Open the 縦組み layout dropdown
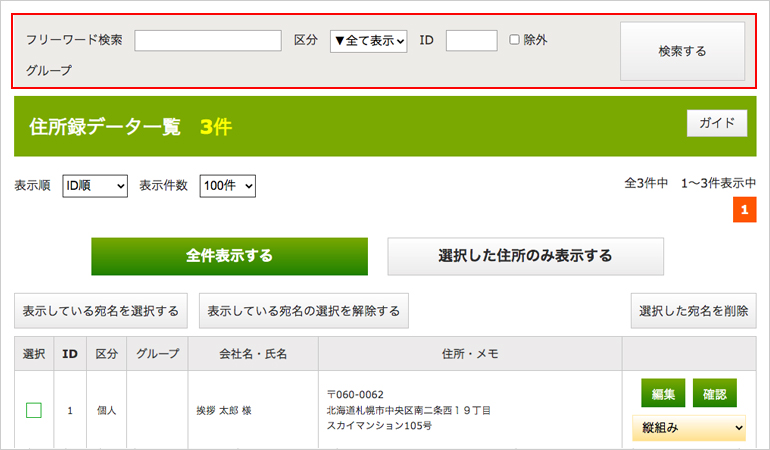 click(689, 427)
